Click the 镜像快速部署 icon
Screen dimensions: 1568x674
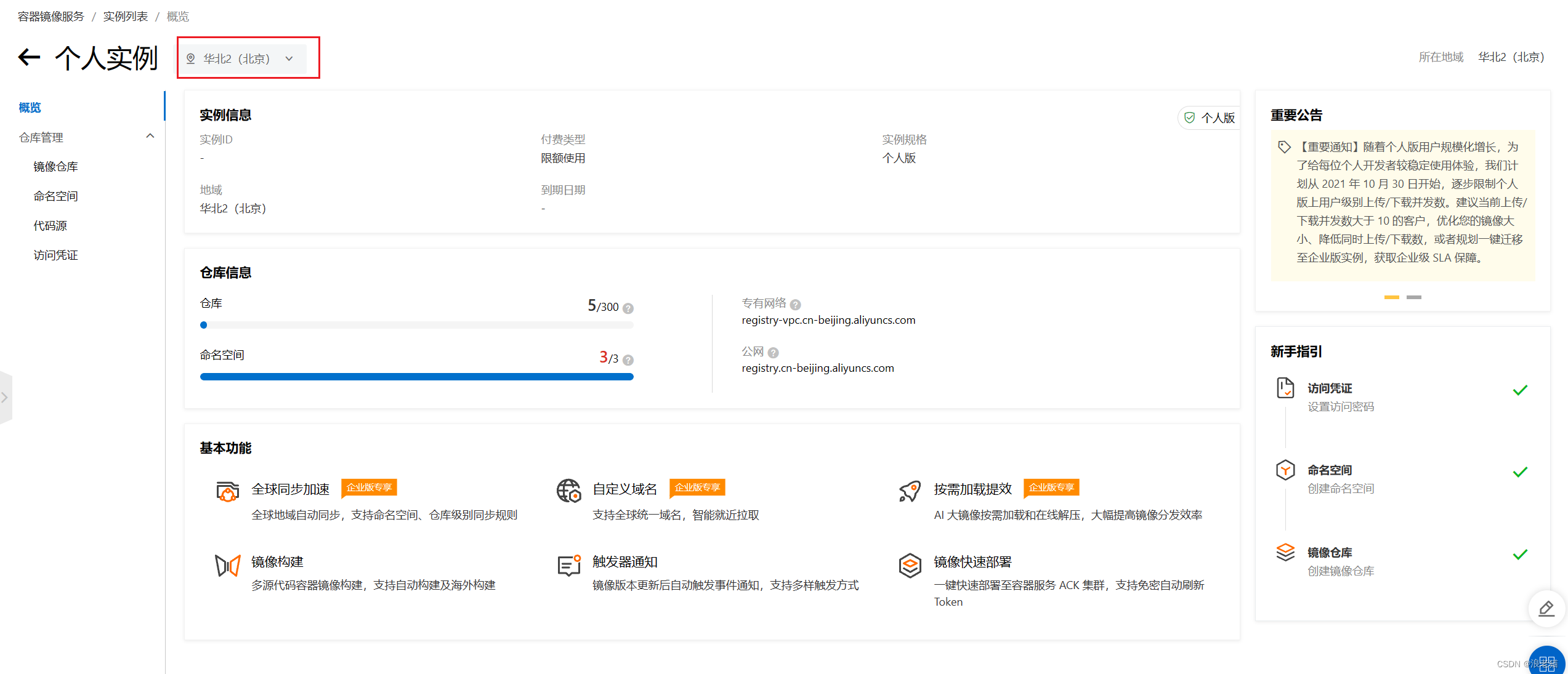tap(910, 564)
